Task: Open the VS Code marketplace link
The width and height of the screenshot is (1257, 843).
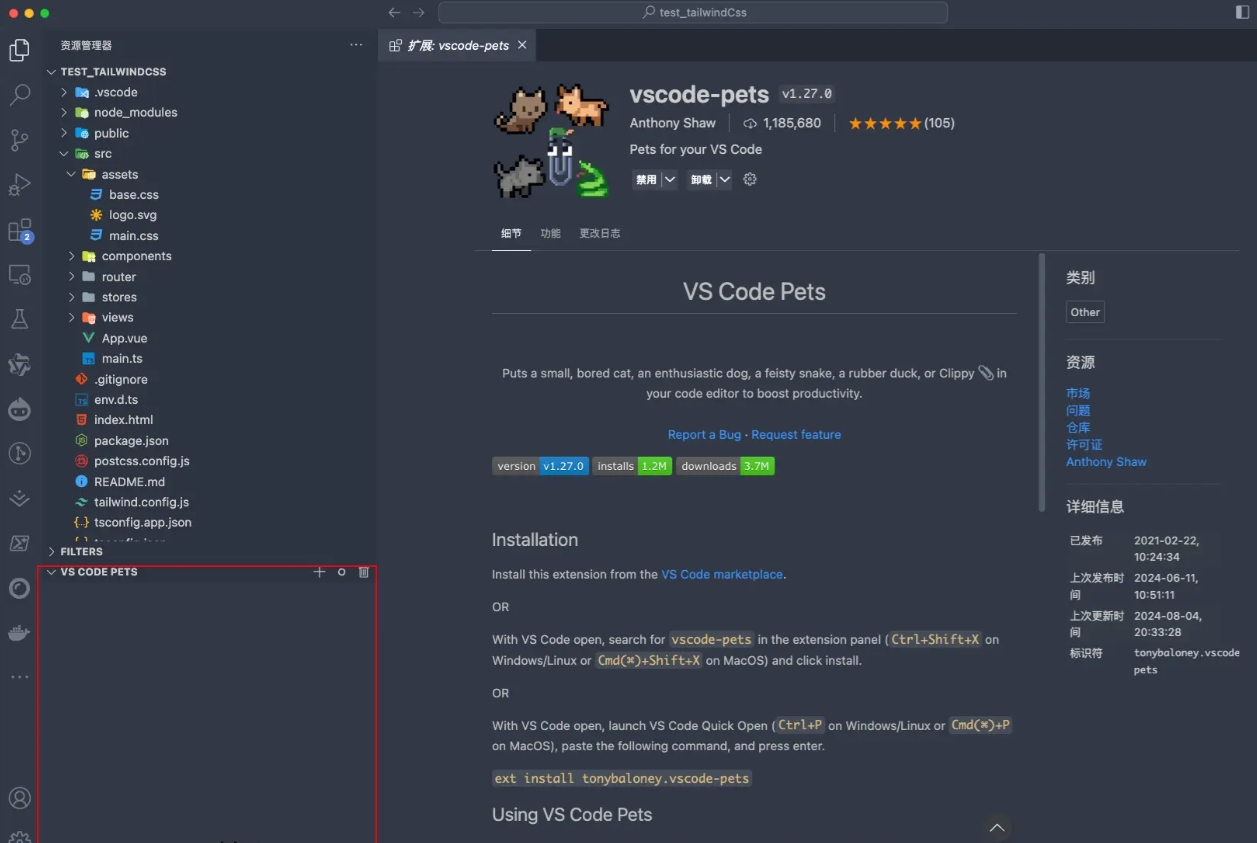Action: tap(722, 574)
